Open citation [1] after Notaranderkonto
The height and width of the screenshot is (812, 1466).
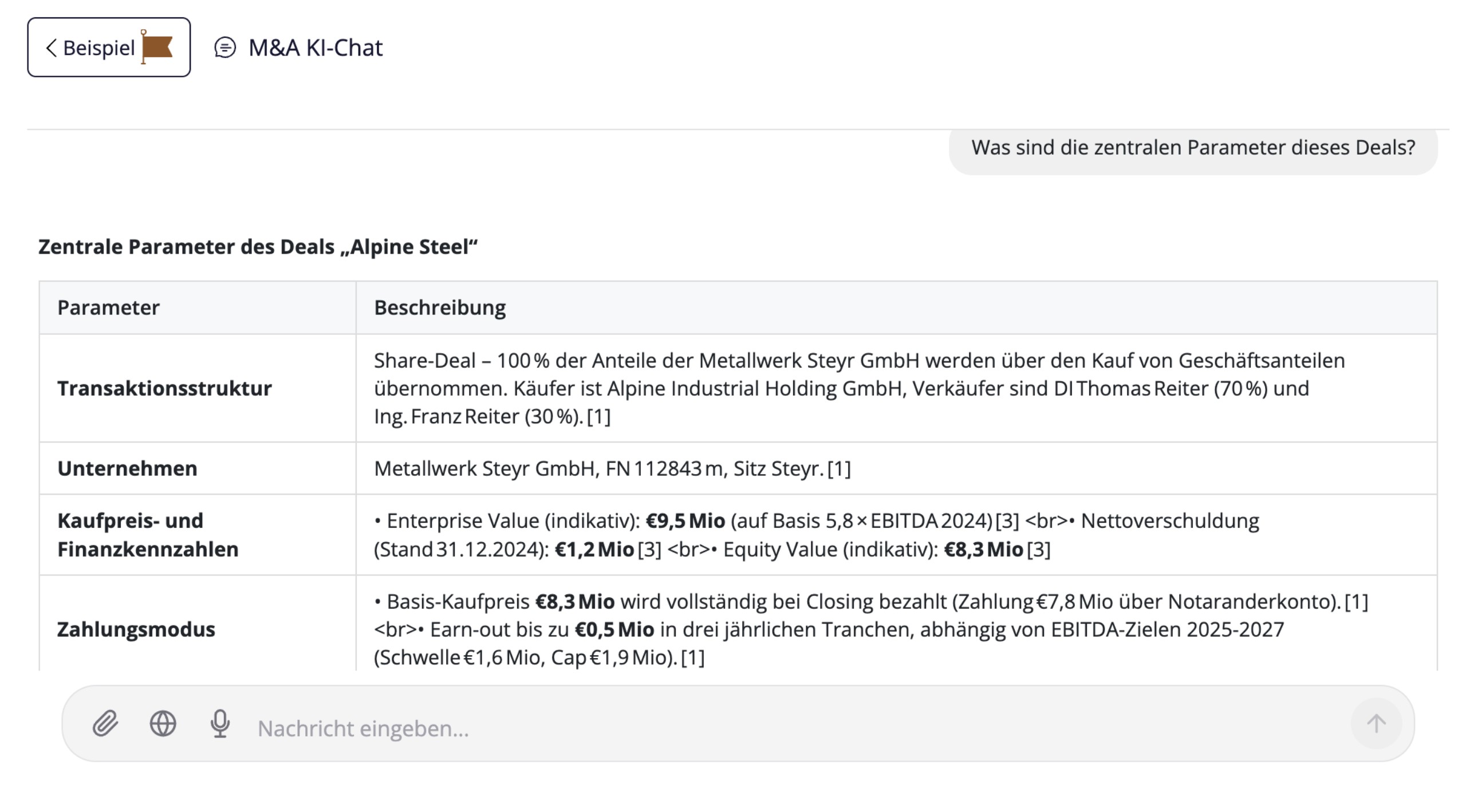[x=1356, y=602]
